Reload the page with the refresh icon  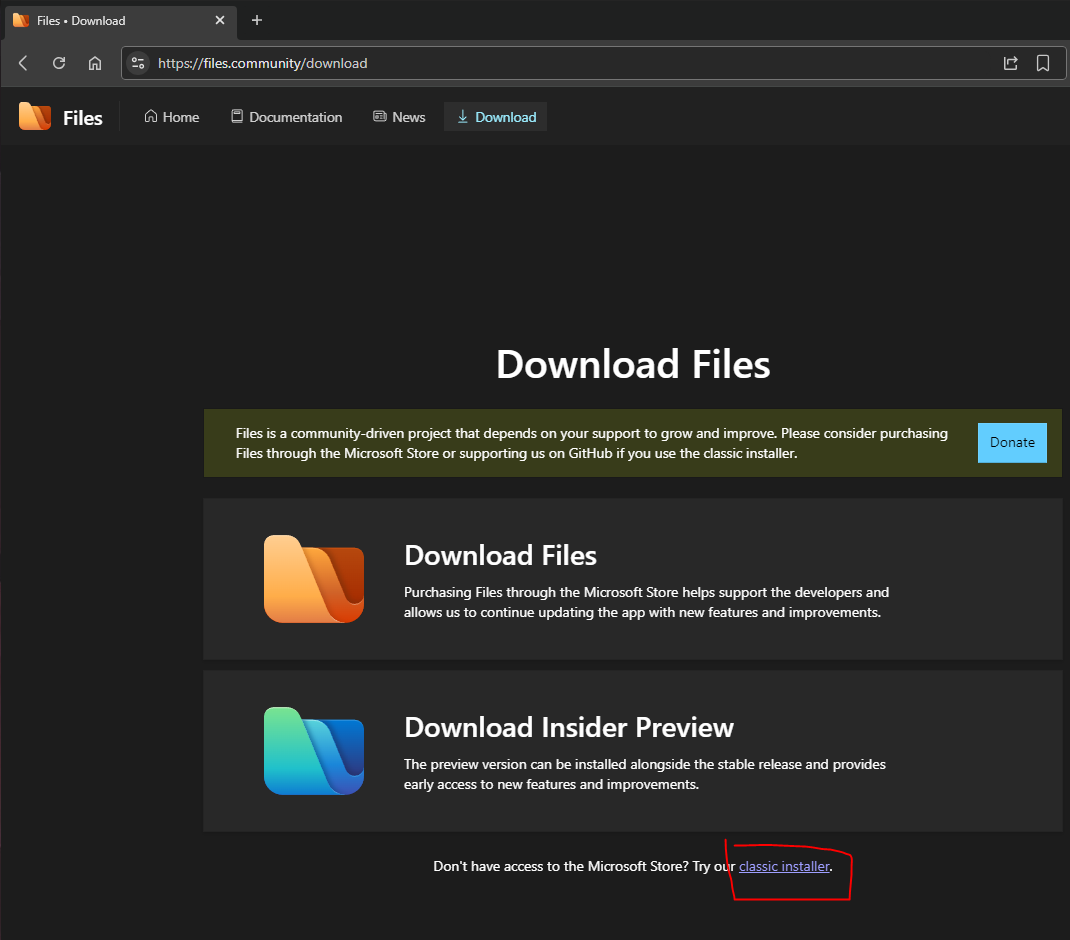59,63
